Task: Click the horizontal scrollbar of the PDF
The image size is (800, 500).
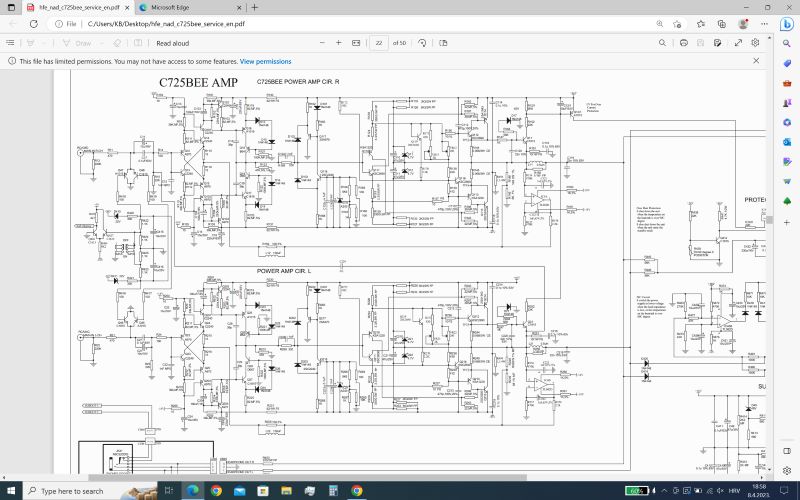Action: 307,478
